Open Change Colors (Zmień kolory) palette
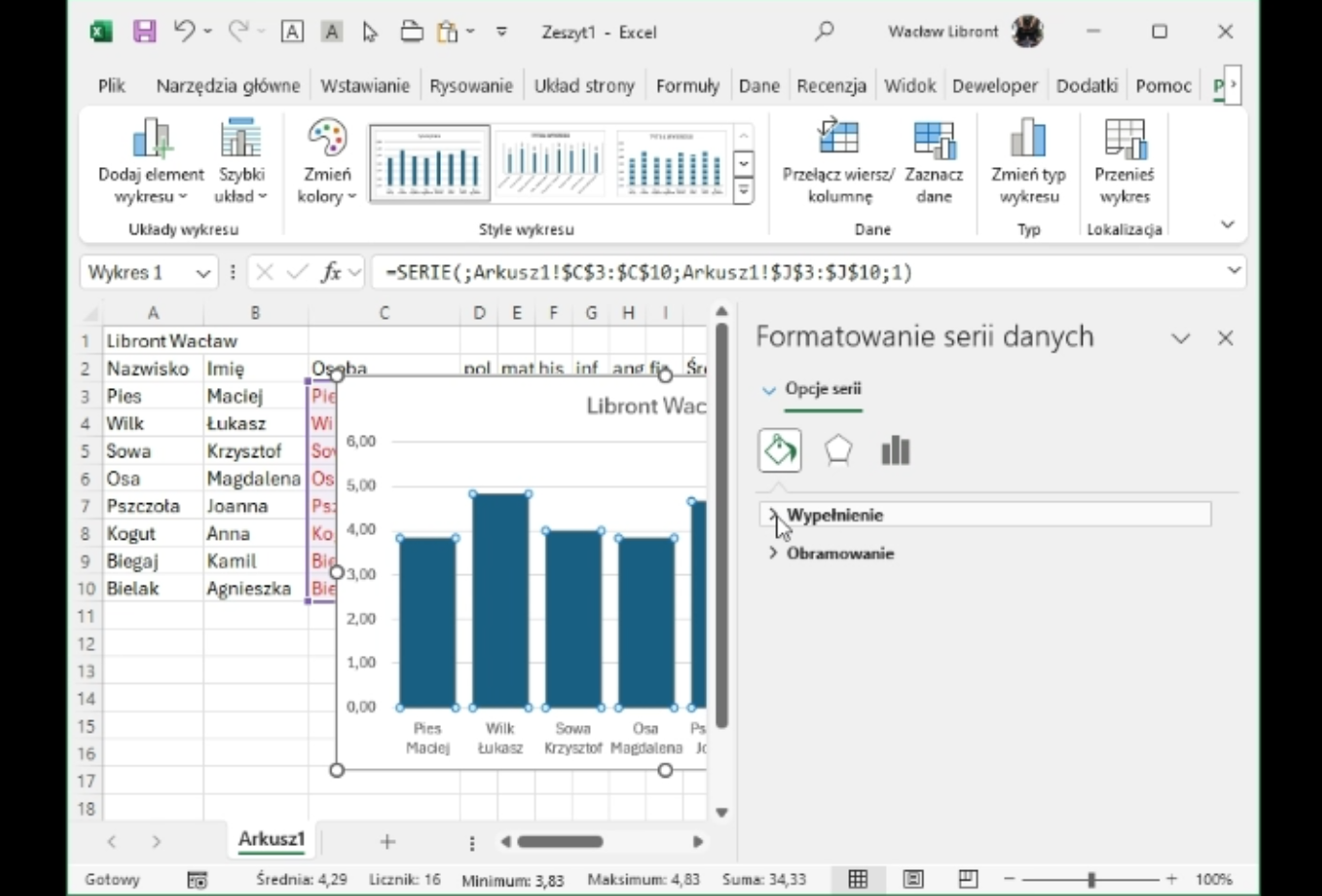1322x896 pixels. tap(327, 160)
